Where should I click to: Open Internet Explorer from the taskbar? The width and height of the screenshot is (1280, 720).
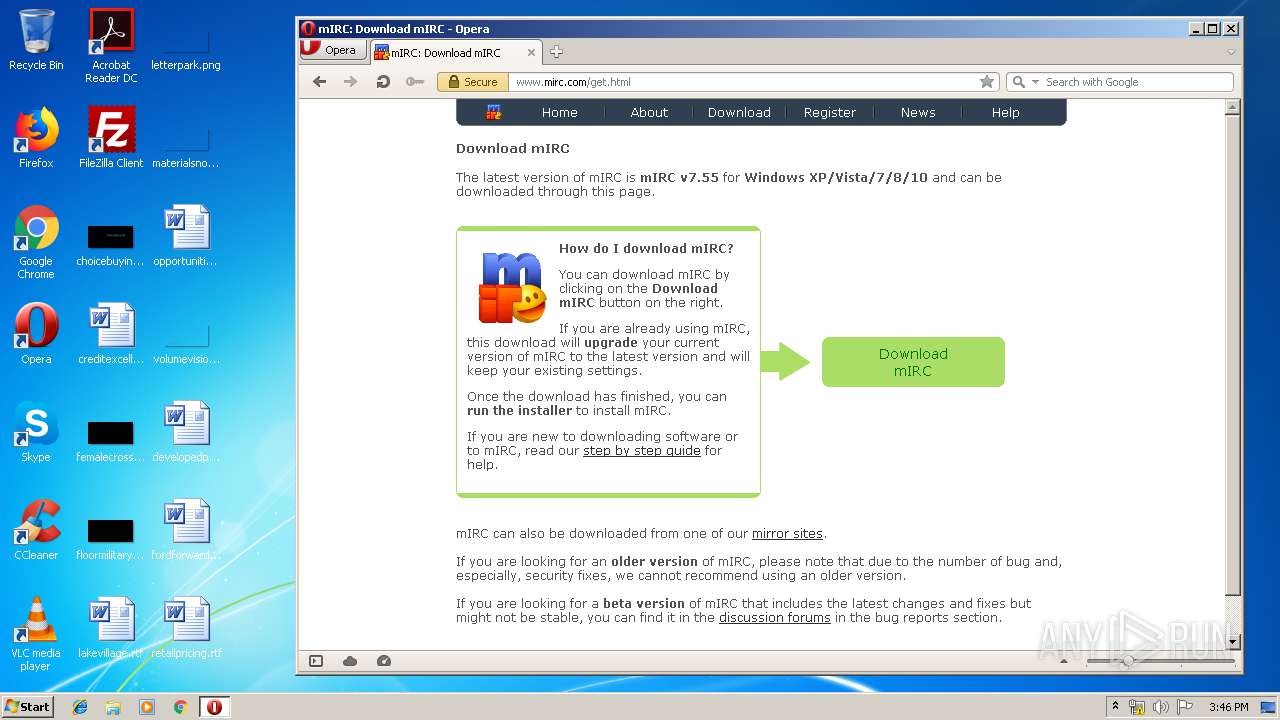pyautogui.click(x=80, y=707)
